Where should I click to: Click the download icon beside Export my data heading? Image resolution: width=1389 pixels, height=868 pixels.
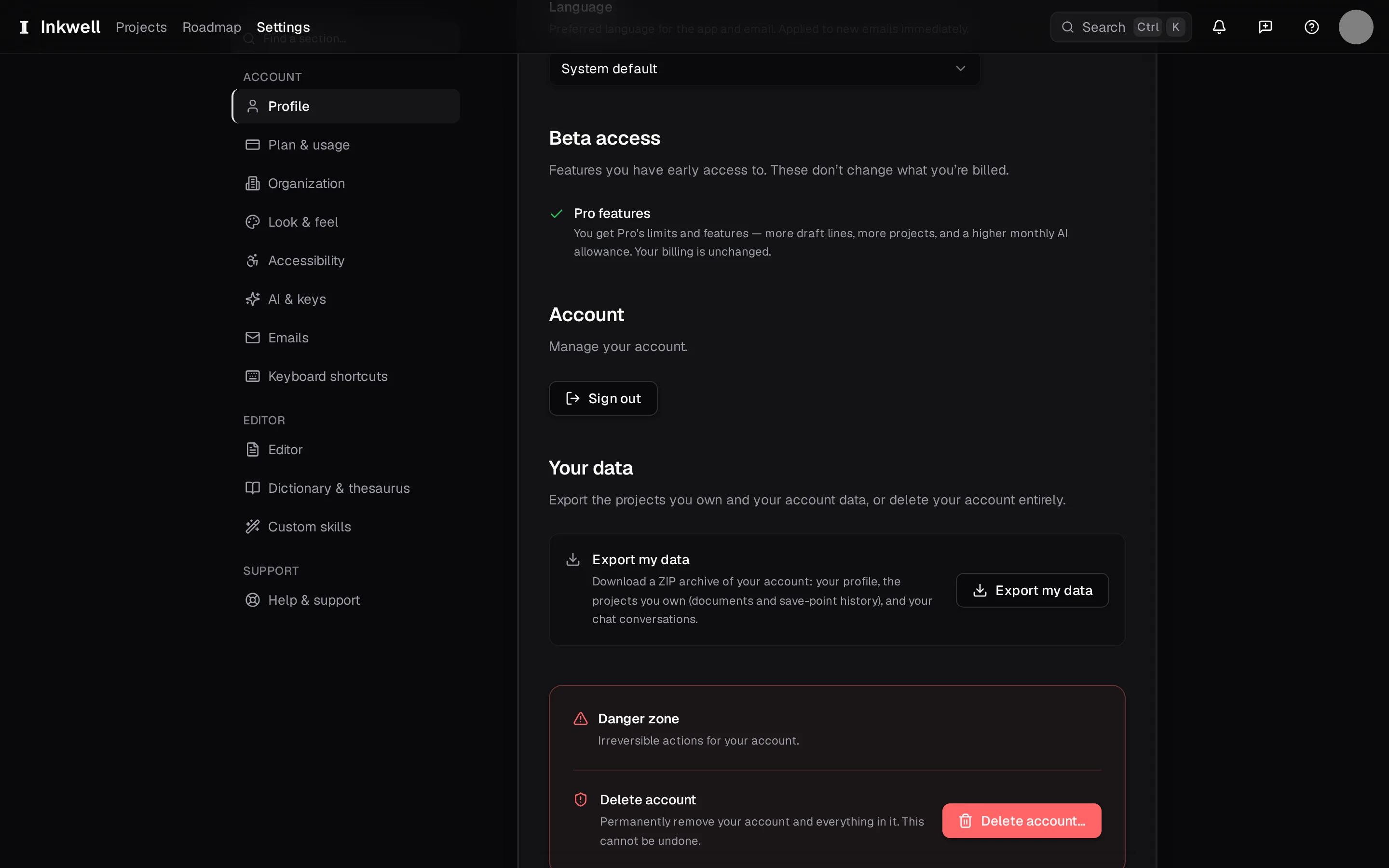click(573, 559)
